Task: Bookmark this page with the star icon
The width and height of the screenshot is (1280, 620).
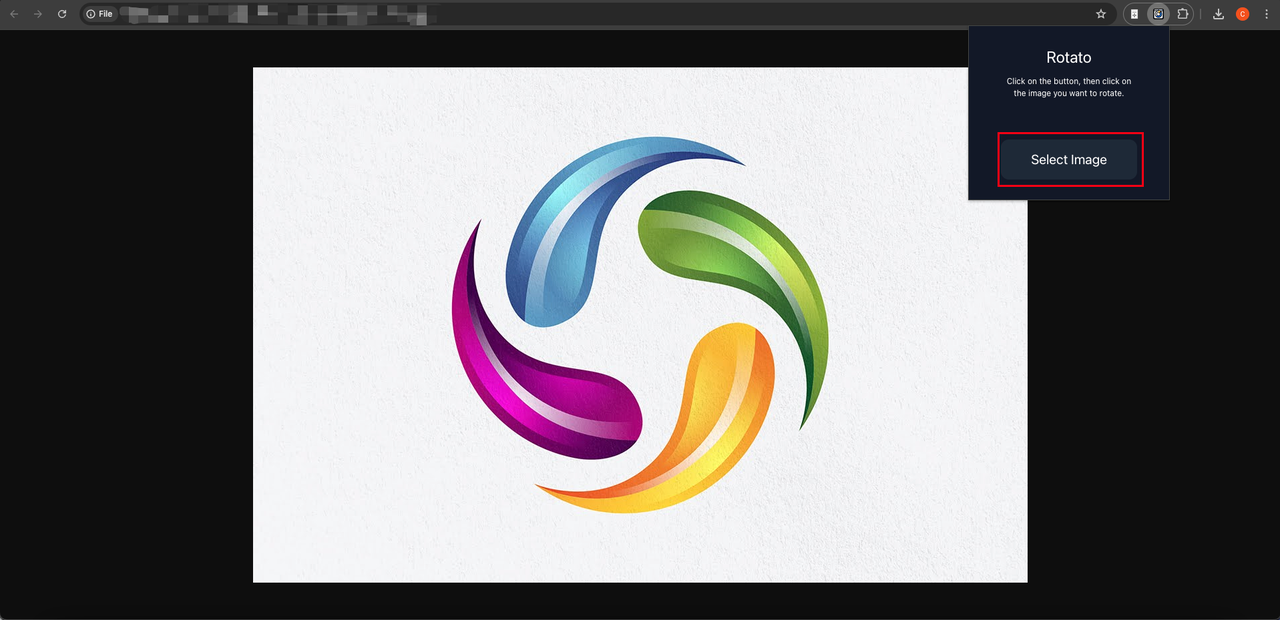Action: point(1101,14)
